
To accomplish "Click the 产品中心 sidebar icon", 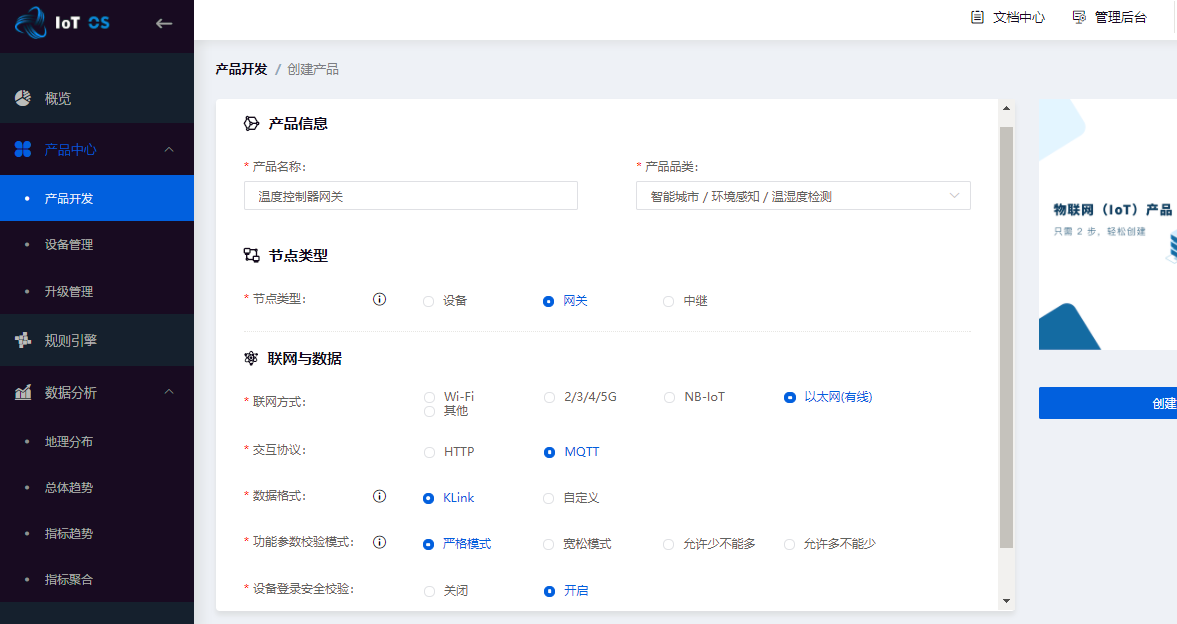I will (22, 148).
